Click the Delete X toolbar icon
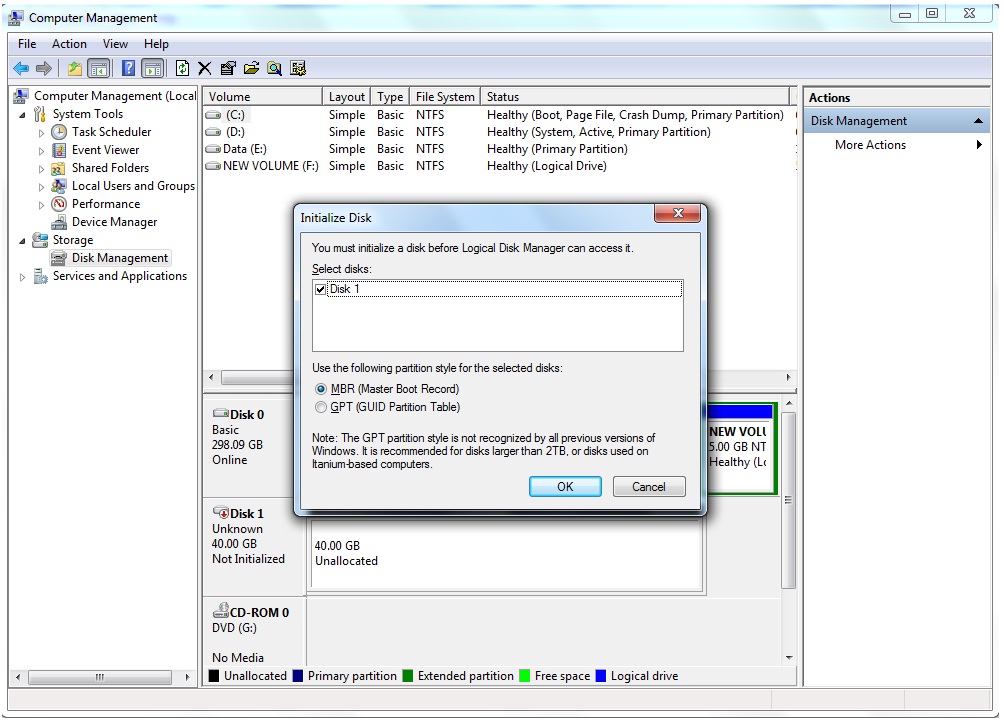 click(205, 69)
